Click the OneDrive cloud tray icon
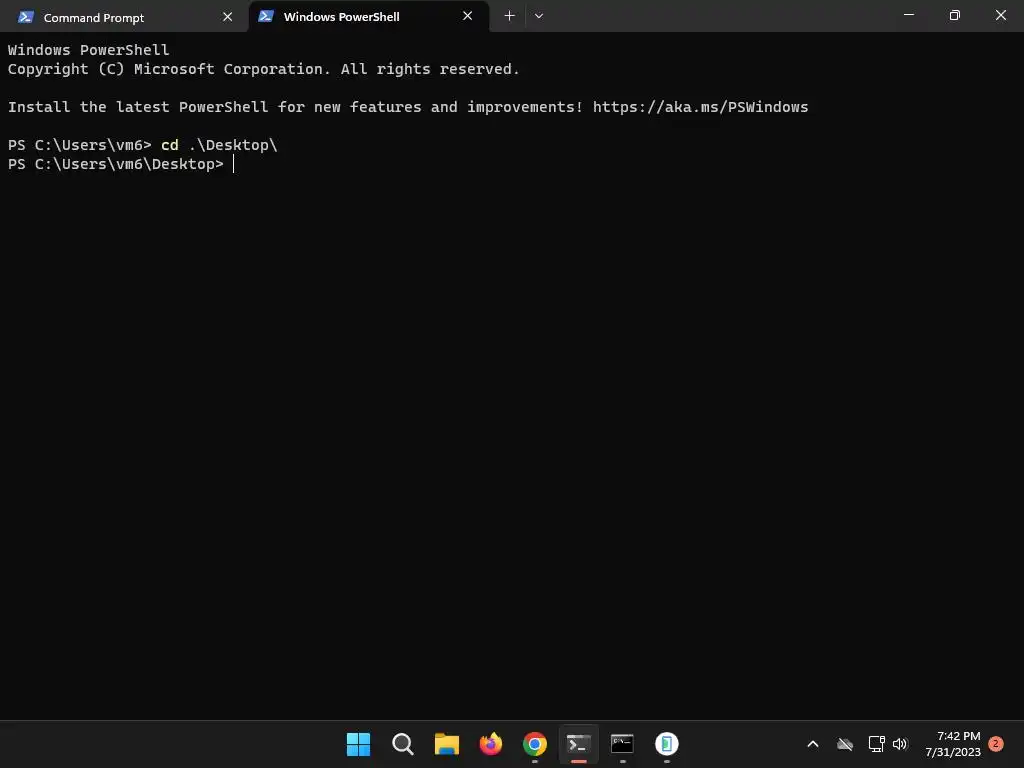 (x=845, y=744)
